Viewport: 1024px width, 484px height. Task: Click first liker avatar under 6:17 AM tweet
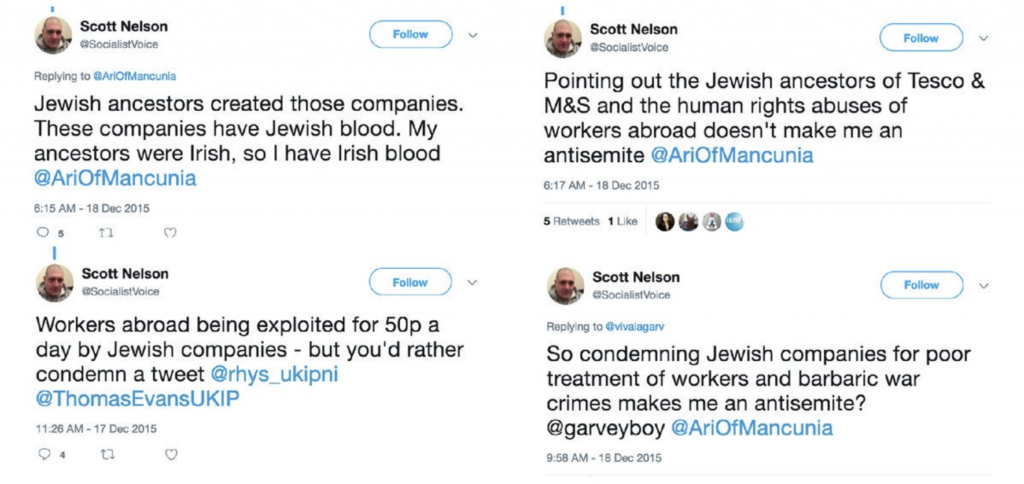click(665, 222)
